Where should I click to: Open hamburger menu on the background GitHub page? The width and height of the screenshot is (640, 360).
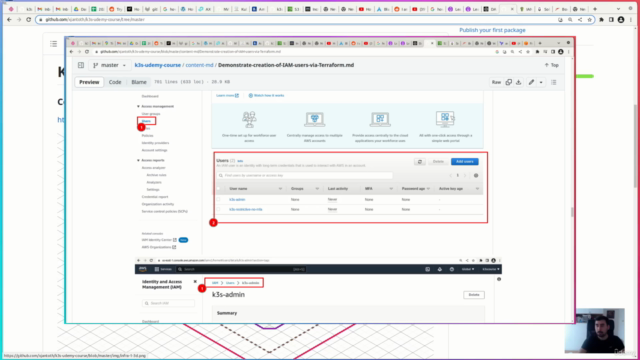[x=53, y=44]
